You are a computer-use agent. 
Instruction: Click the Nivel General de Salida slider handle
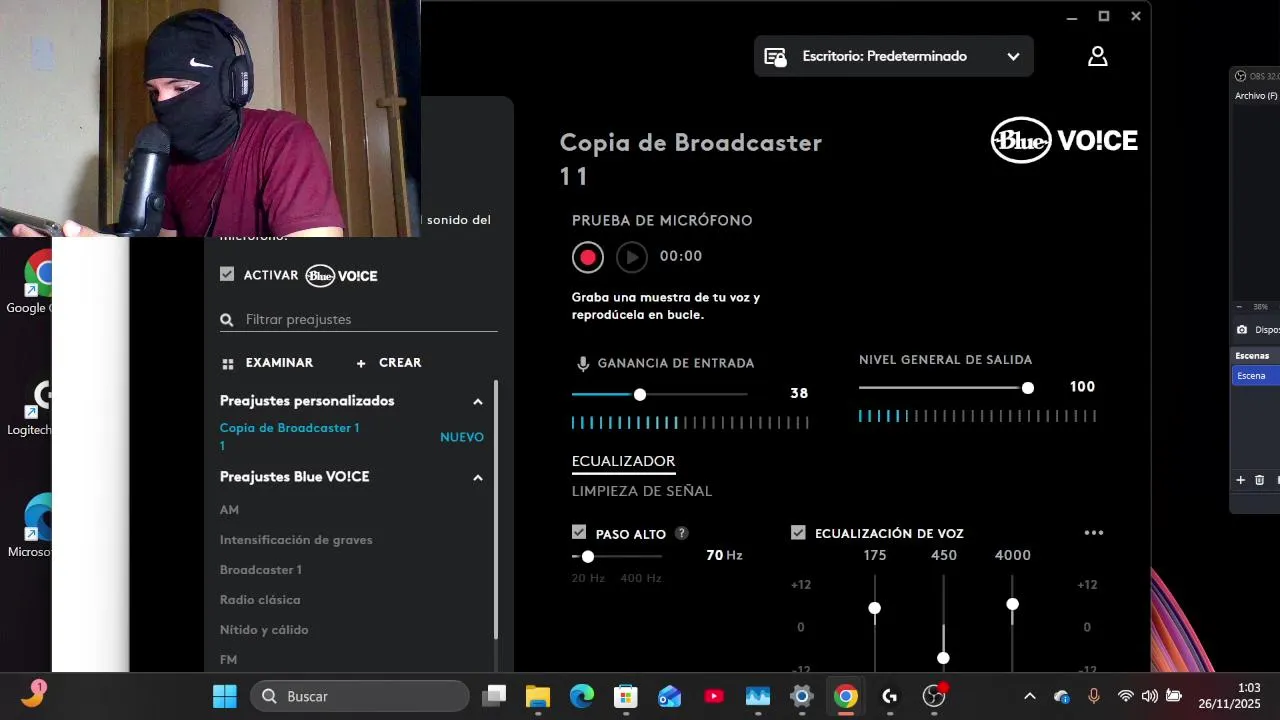coord(1028,388)
